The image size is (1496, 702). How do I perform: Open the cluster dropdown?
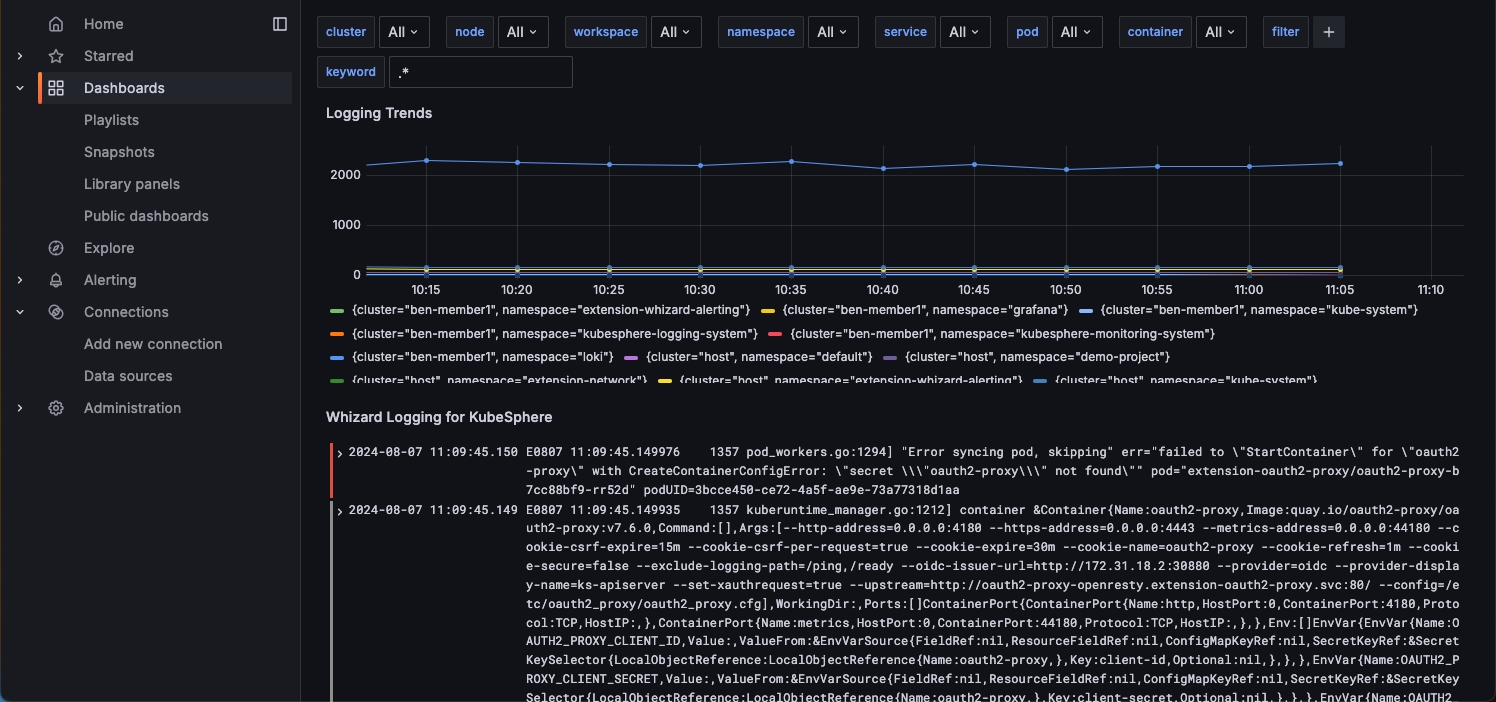point(404,32)
